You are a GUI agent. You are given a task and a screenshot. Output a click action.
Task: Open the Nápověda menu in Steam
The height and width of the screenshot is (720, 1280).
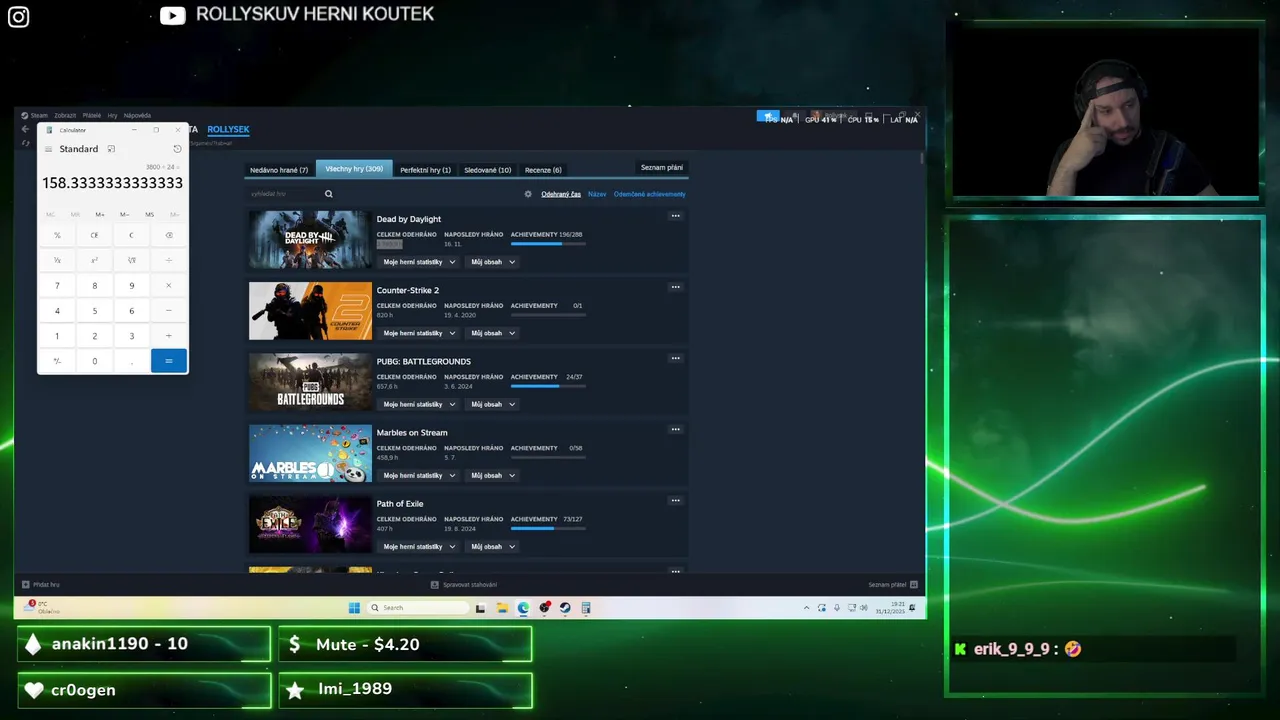(137, 115)
